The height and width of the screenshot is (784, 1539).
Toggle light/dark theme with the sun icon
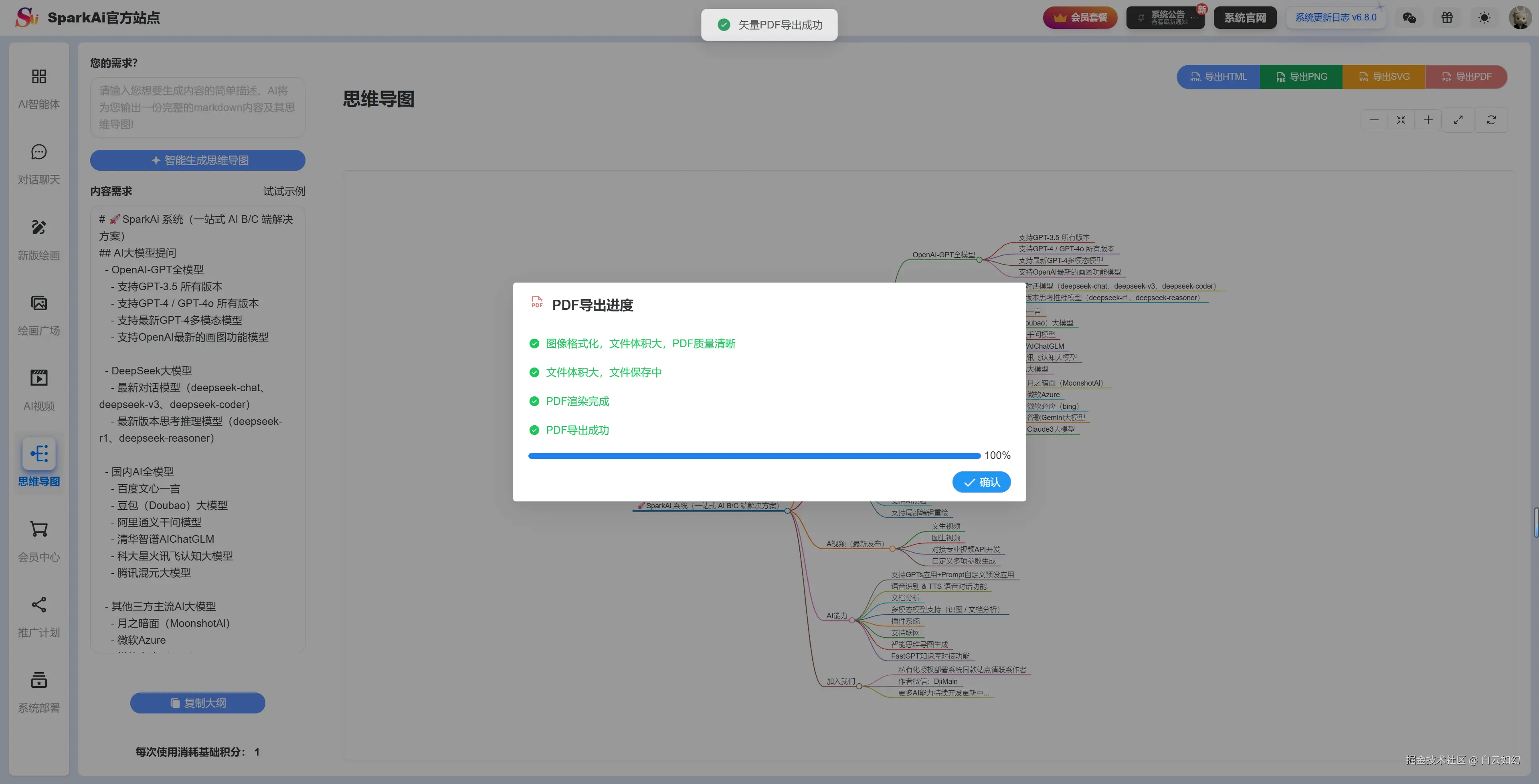click(1483, 17)
